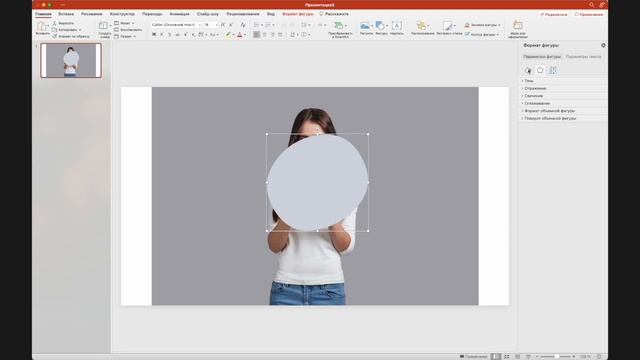This screenshot has height=360, width=640.
Task: Click the Примечания (Comments) button
Action: (589, 14)
